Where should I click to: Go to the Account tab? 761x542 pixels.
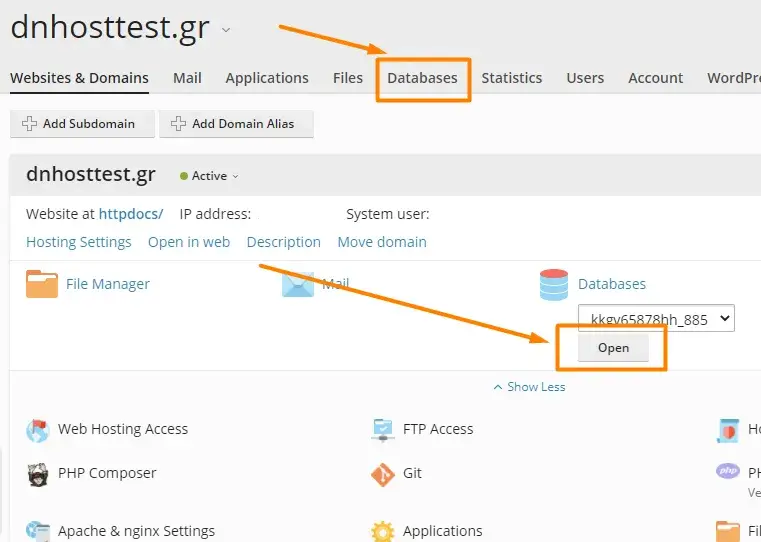pyautogui.click(x=655, y=78)
